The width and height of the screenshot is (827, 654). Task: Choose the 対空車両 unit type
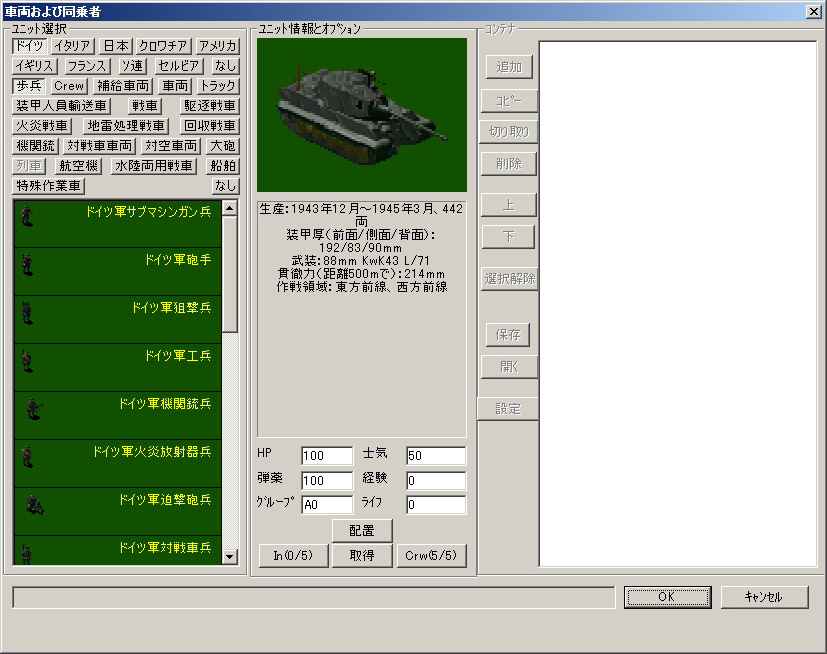pyautogui.click(x=171, y=146)
